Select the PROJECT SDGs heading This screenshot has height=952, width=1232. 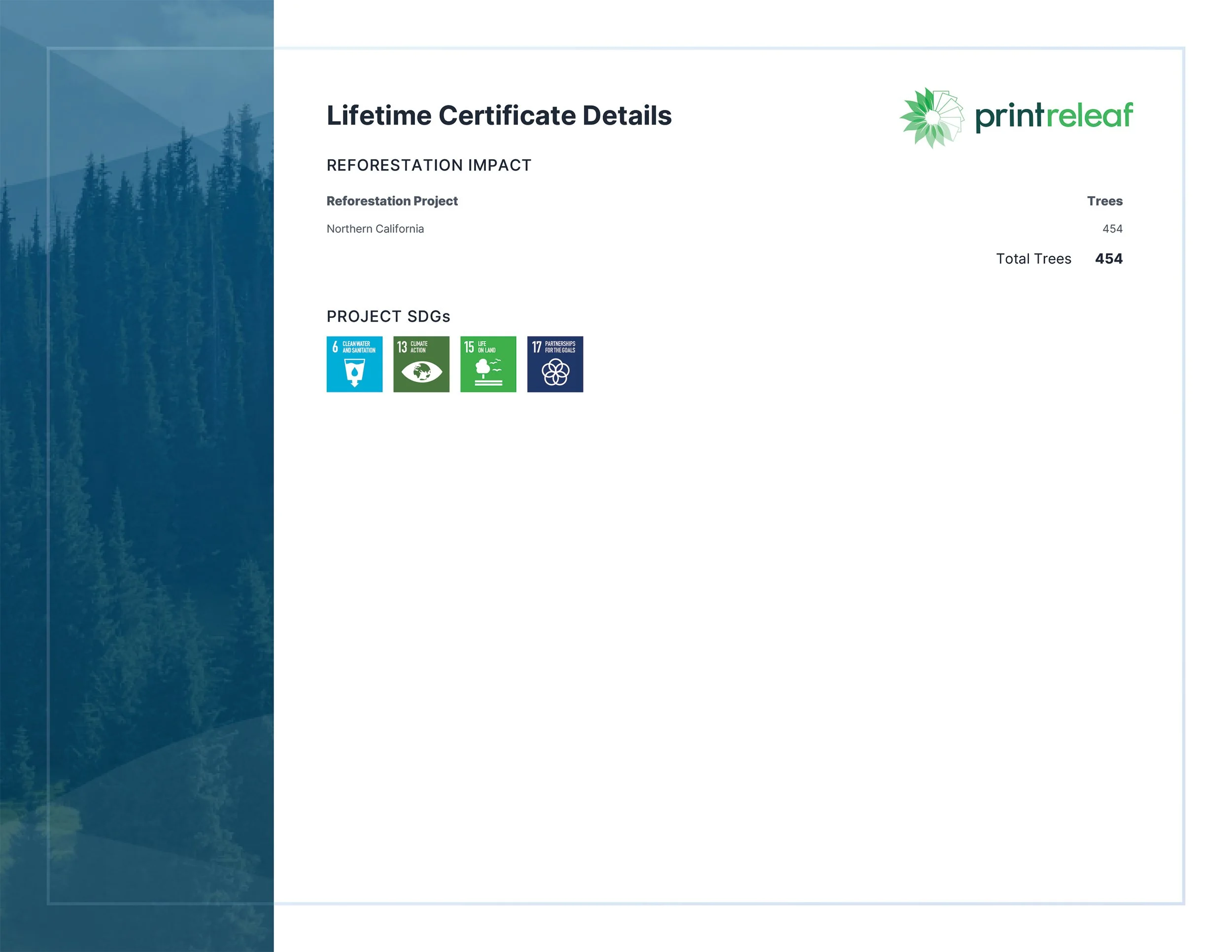point(388,316)
